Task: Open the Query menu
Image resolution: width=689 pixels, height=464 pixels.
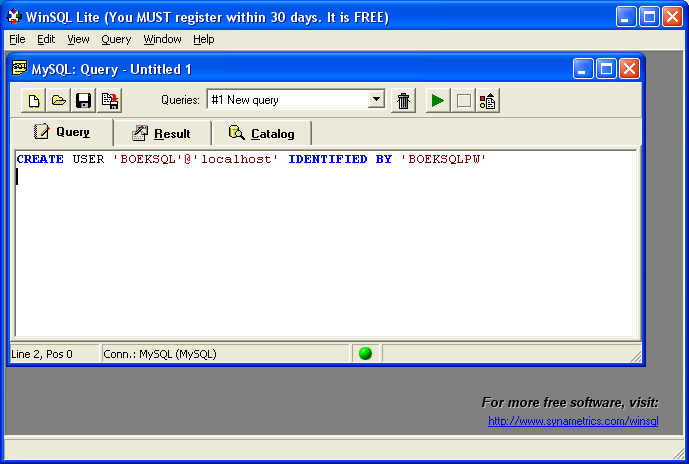Action: pos(116,39)
